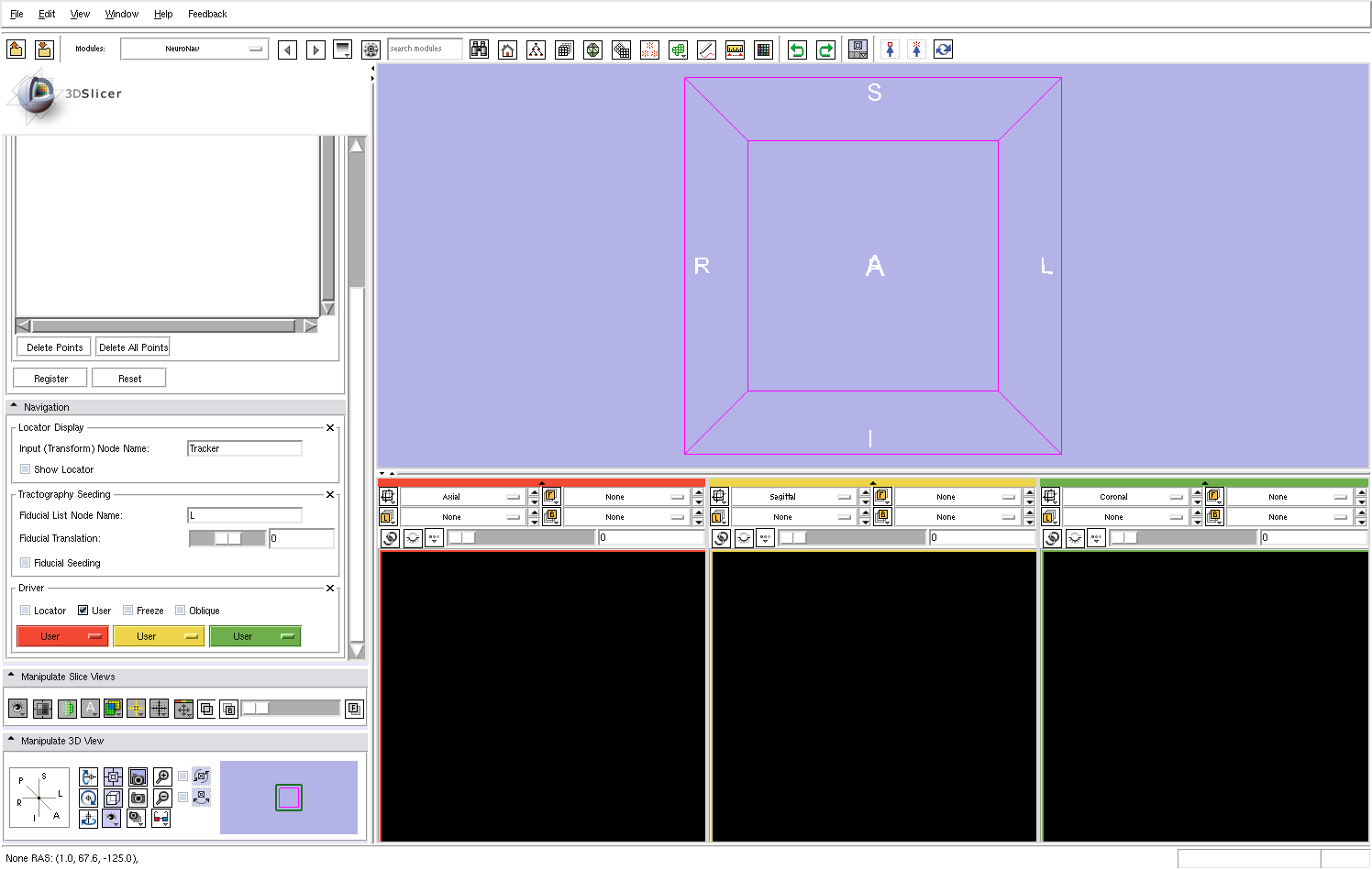
Task: Click the Fiducial Translation slider
Action: 227,538
